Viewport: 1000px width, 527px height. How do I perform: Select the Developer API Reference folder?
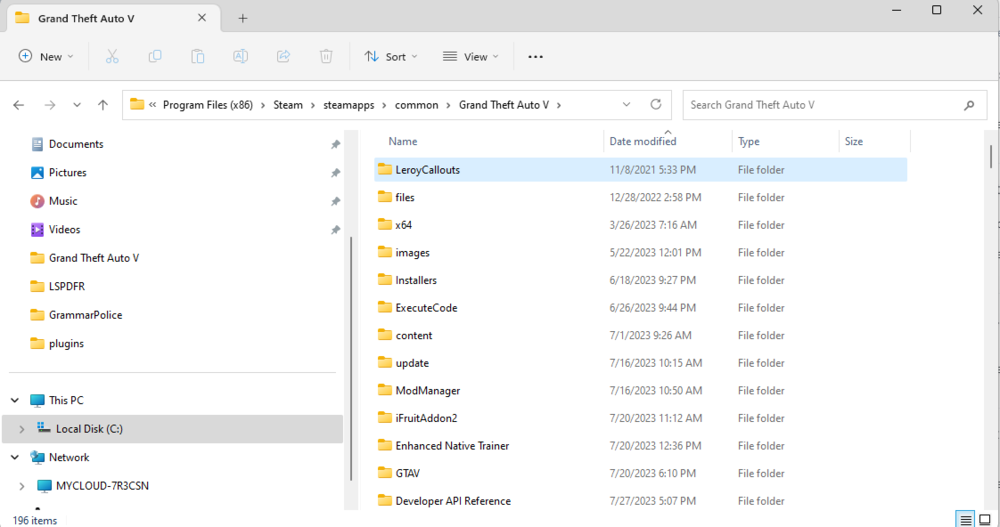tap(640, 501)
